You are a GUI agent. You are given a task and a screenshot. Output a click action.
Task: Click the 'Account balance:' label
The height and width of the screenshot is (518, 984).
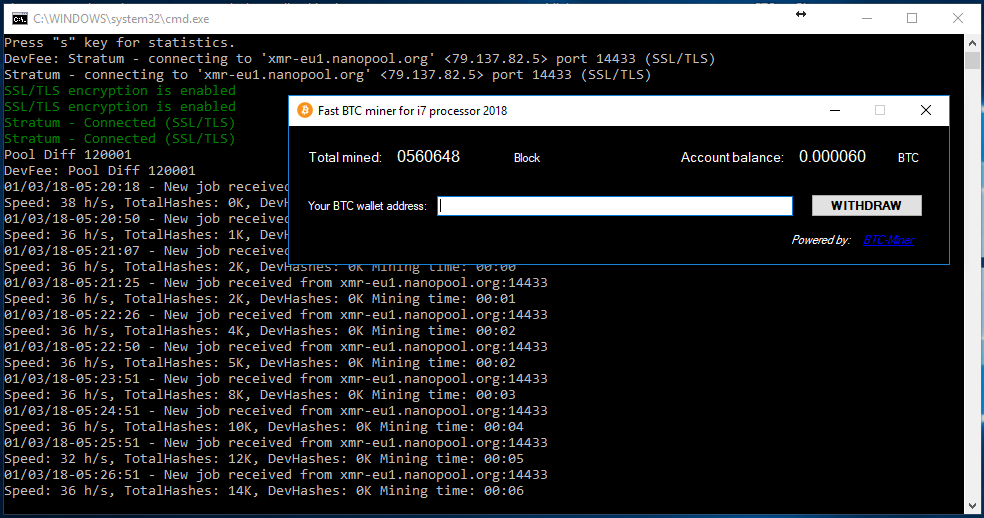(x=732, y=158)
